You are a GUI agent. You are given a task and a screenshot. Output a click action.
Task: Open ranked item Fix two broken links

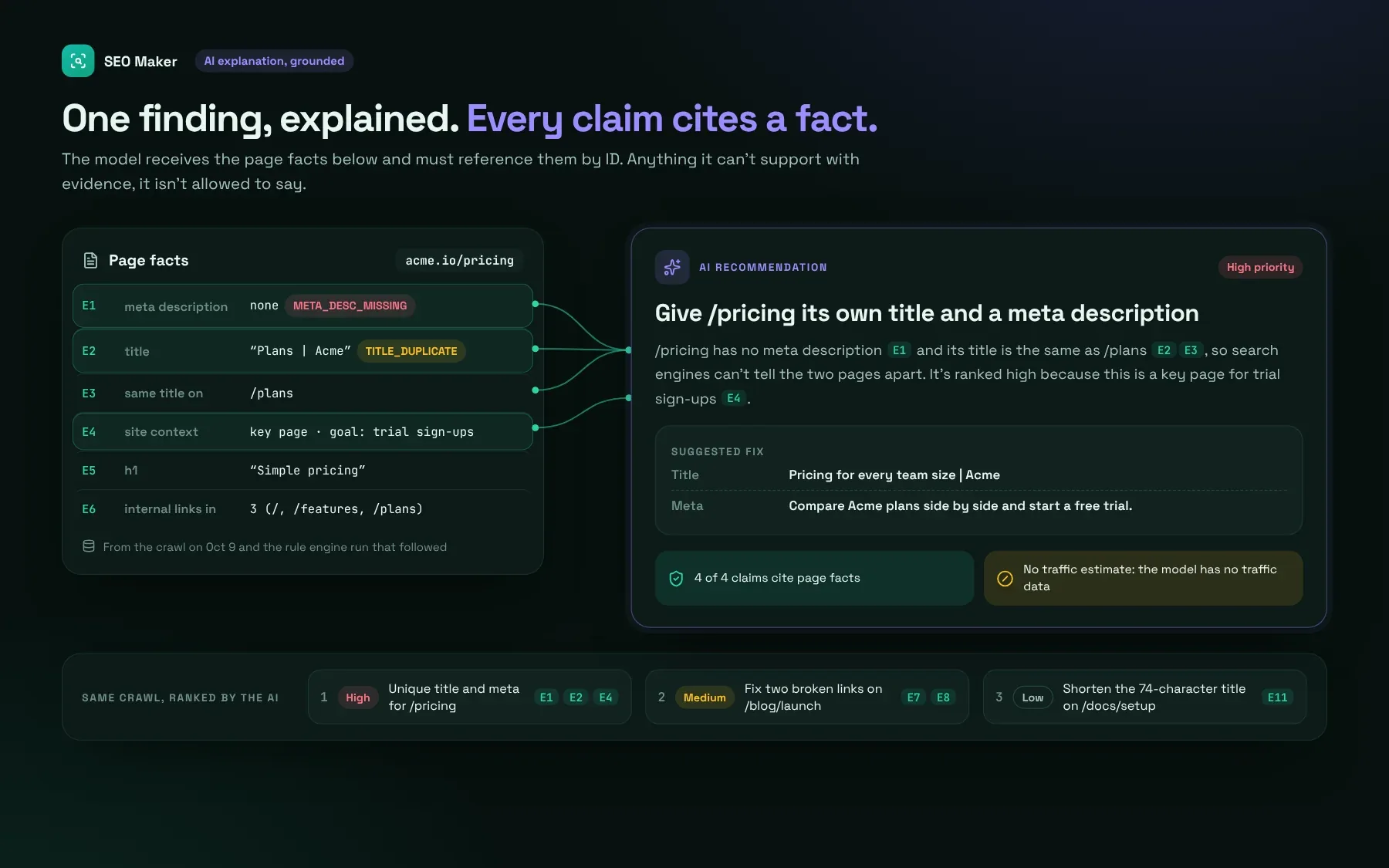click(x=806, y=697)
